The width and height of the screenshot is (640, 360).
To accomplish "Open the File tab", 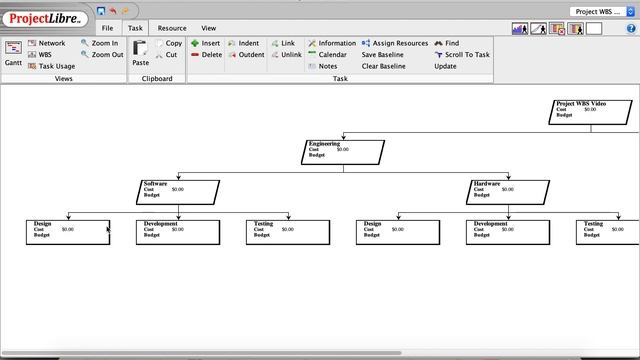I will pos(107,28).
